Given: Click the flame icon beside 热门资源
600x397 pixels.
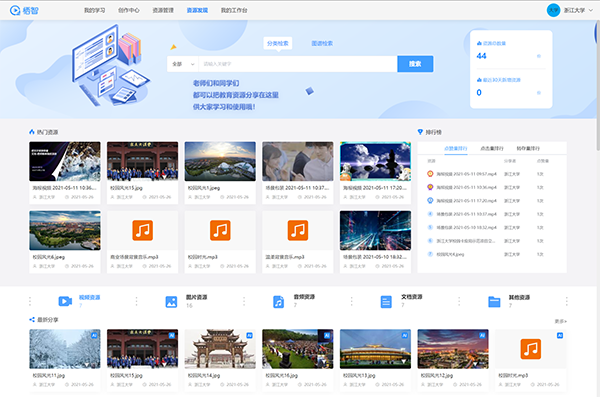Looking at the screenshot, I should click(32, 132).
